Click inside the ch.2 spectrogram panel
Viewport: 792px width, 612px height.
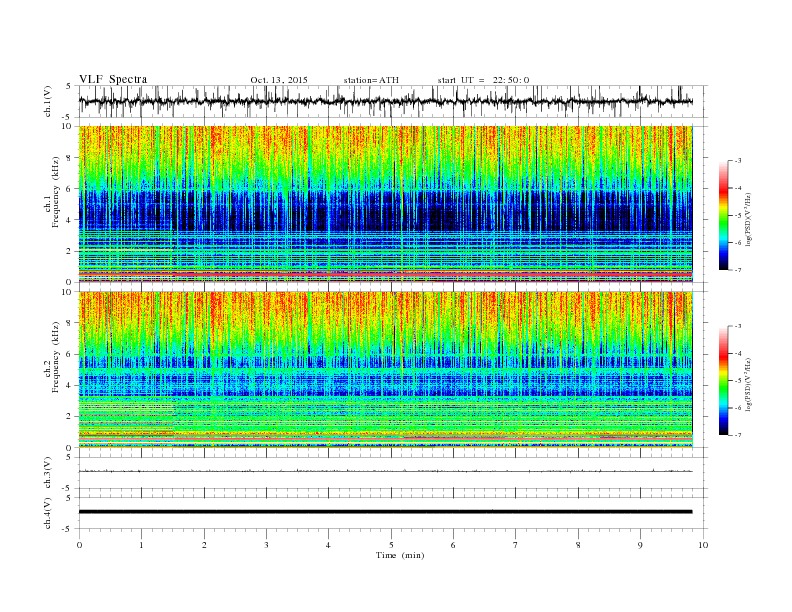coord(385,370)
